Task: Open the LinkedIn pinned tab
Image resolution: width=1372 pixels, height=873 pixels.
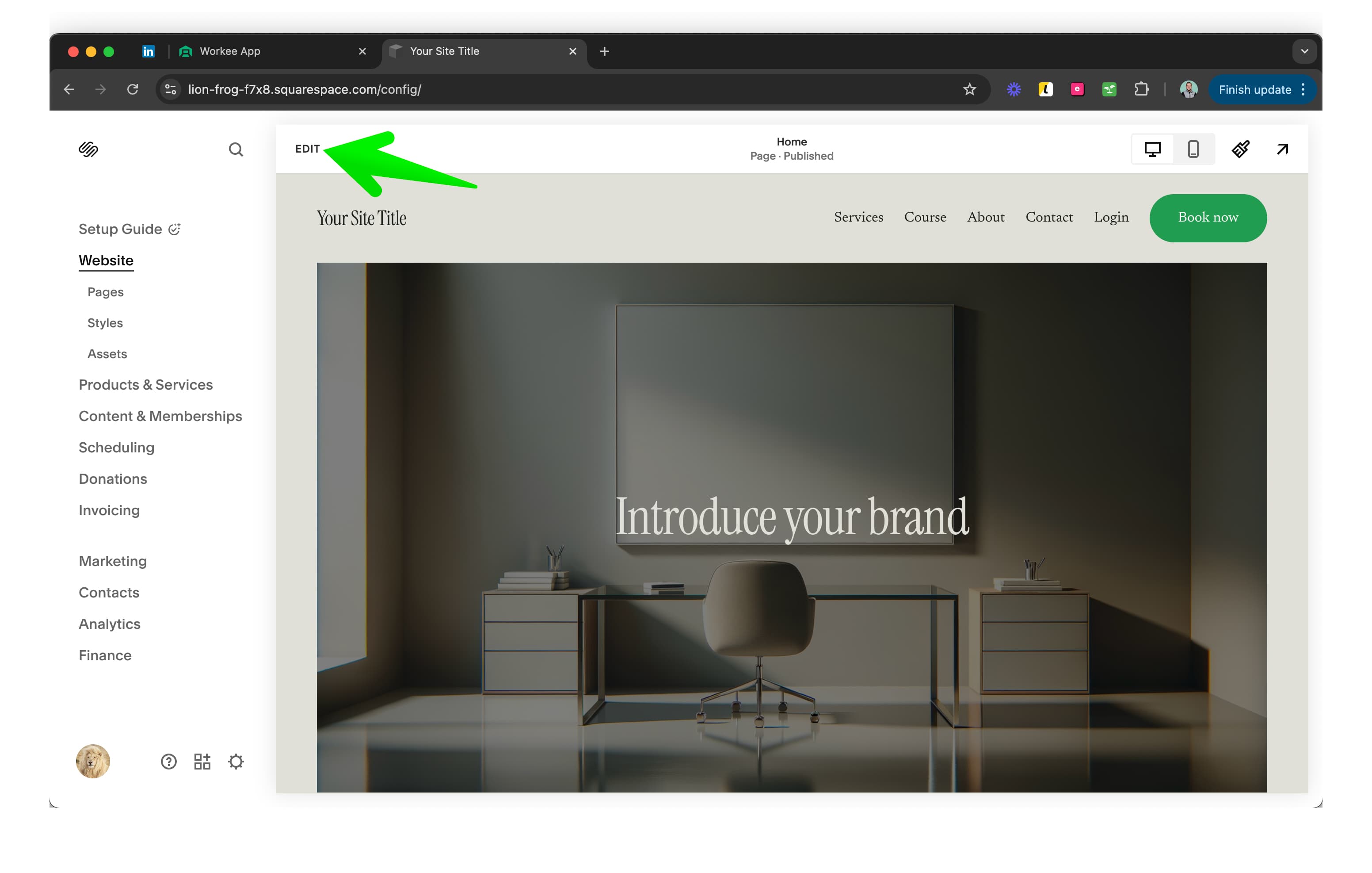Action: point(148,51)
